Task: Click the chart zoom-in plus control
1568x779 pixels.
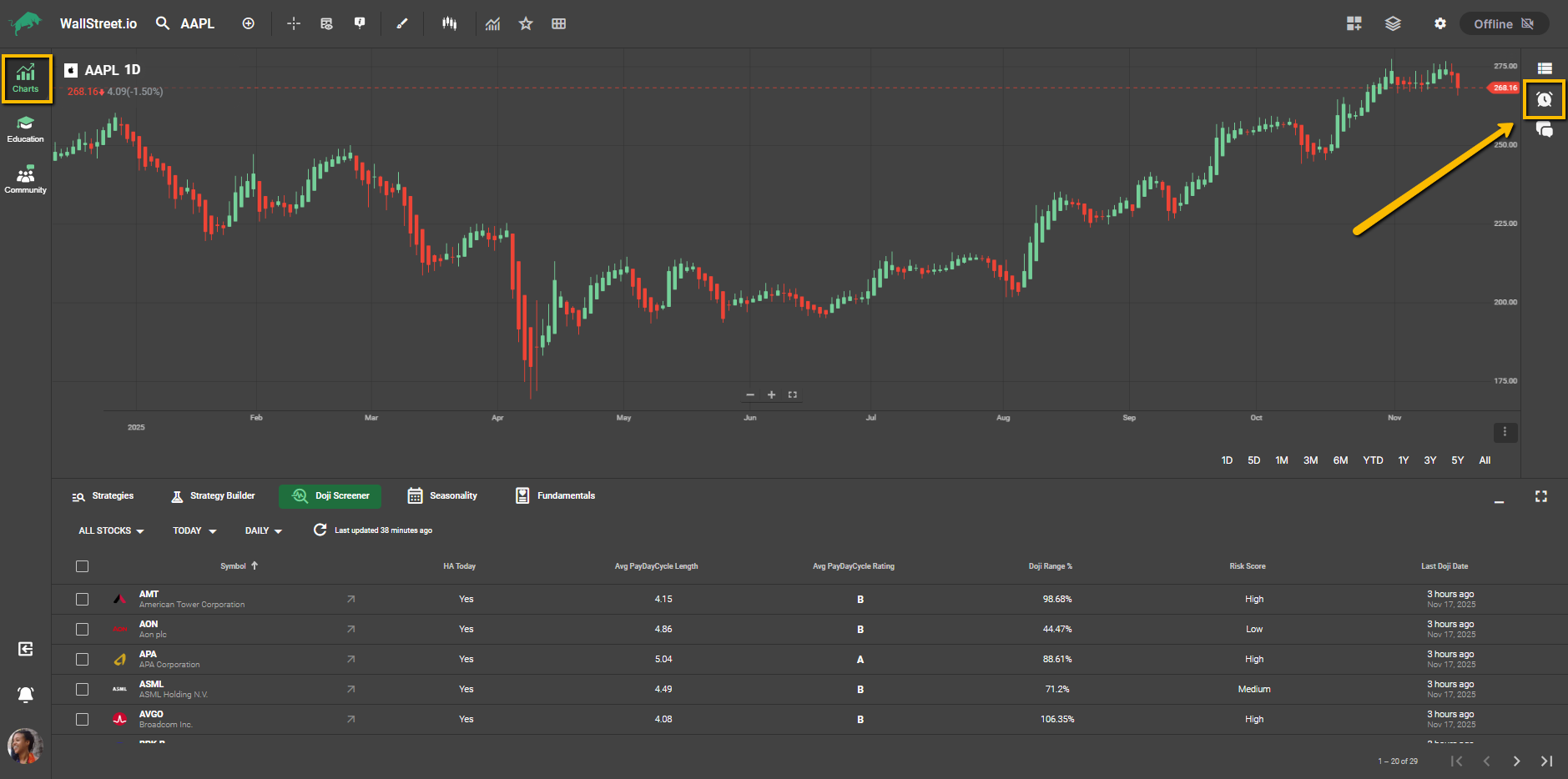Action: point(772,395)
